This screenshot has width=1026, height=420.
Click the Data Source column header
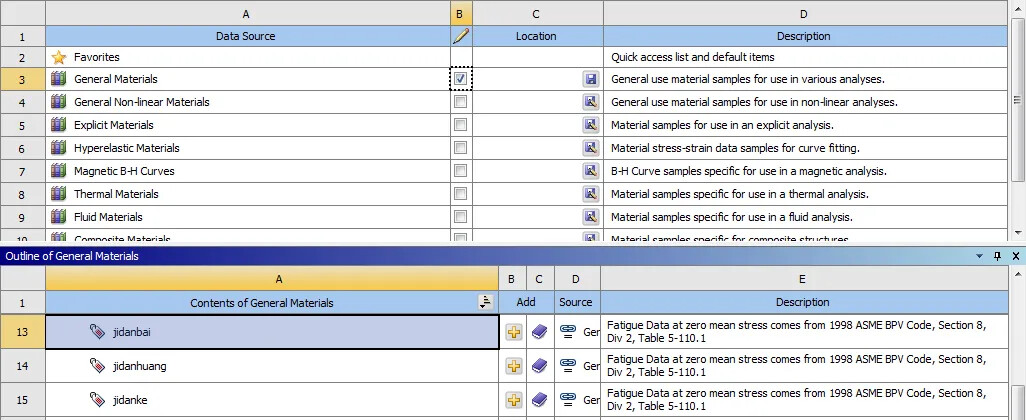coord(245,36)
